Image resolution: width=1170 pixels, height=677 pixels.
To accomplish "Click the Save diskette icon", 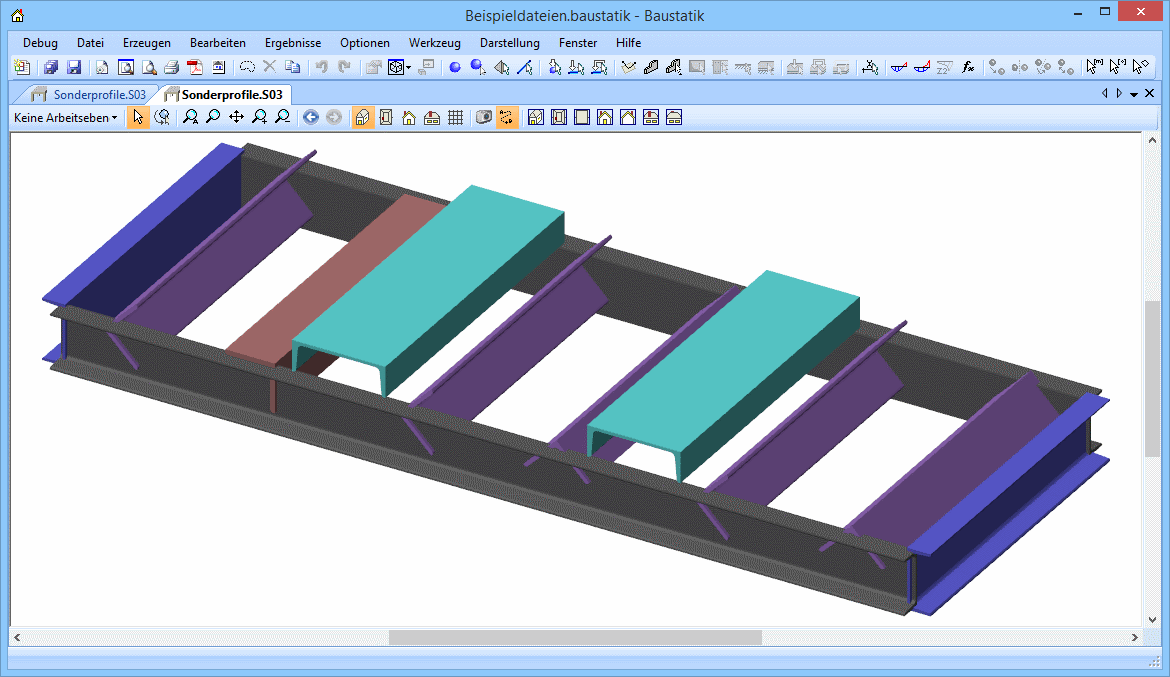I will [74, 68].
